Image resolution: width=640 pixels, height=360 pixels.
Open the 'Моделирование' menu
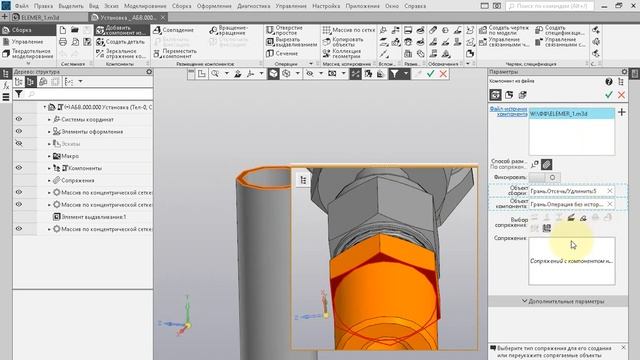point(145,6)
